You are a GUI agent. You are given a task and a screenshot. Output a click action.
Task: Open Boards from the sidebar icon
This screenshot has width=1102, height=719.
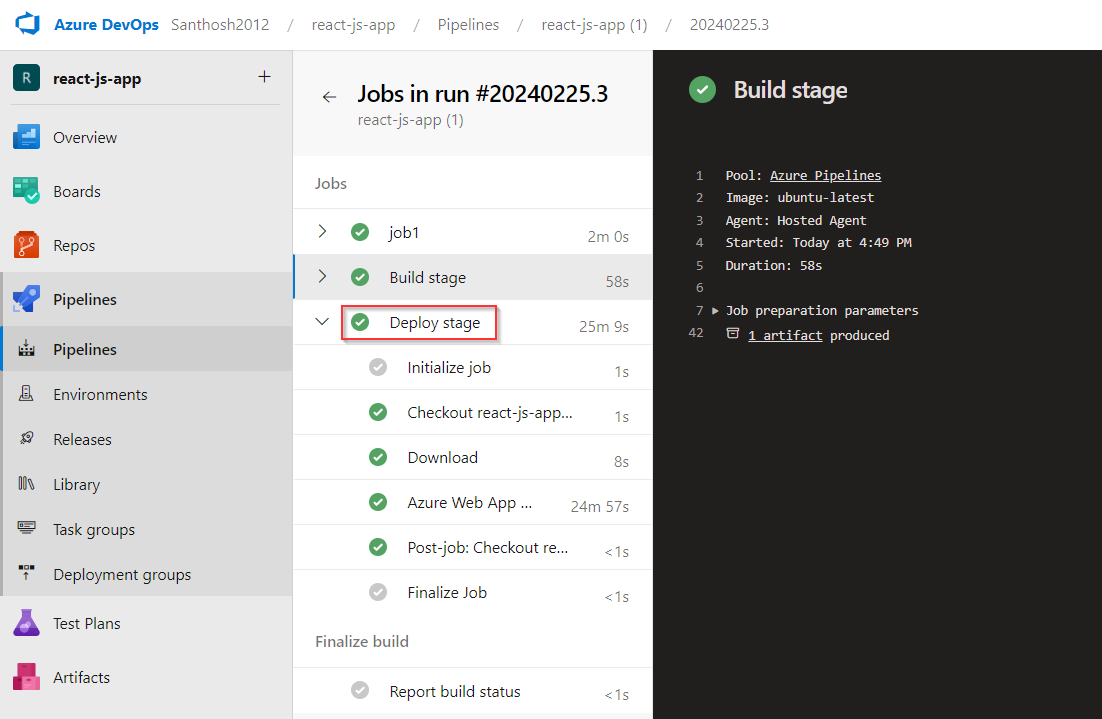(27, 190)
